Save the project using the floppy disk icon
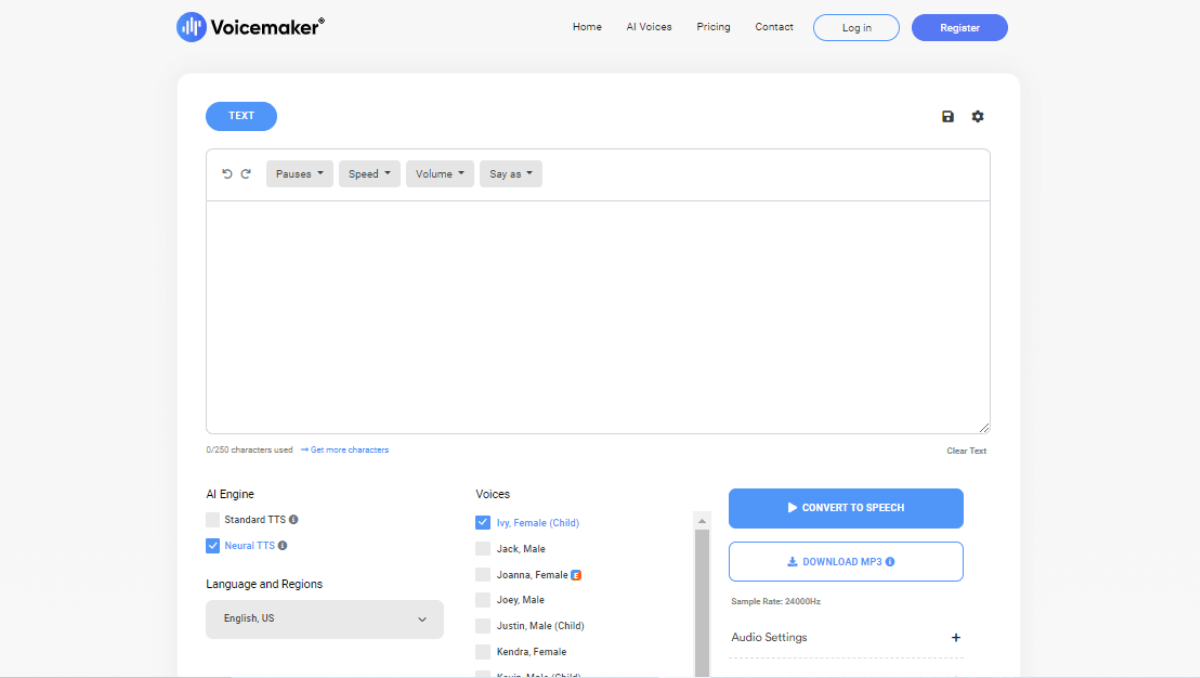This screenshot has width=1200, height=678. [x=948, y=116]
